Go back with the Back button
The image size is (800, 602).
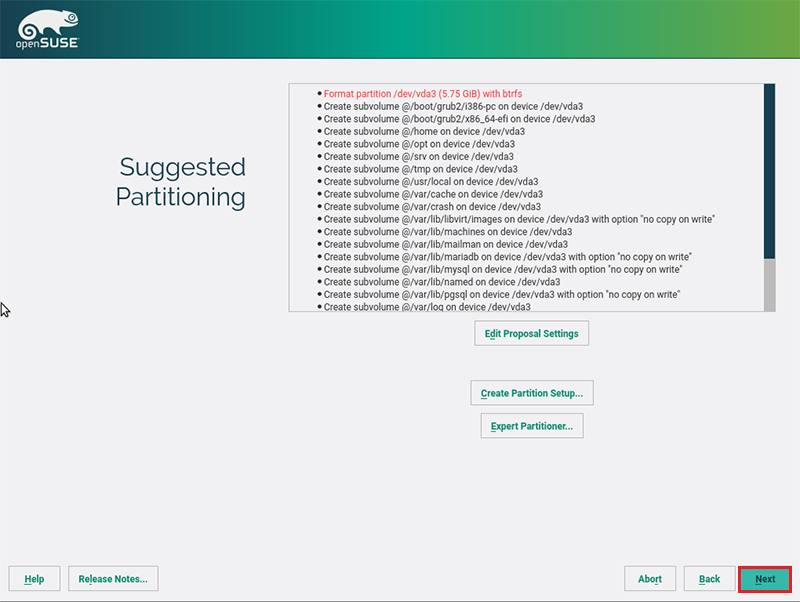[709, 579]
